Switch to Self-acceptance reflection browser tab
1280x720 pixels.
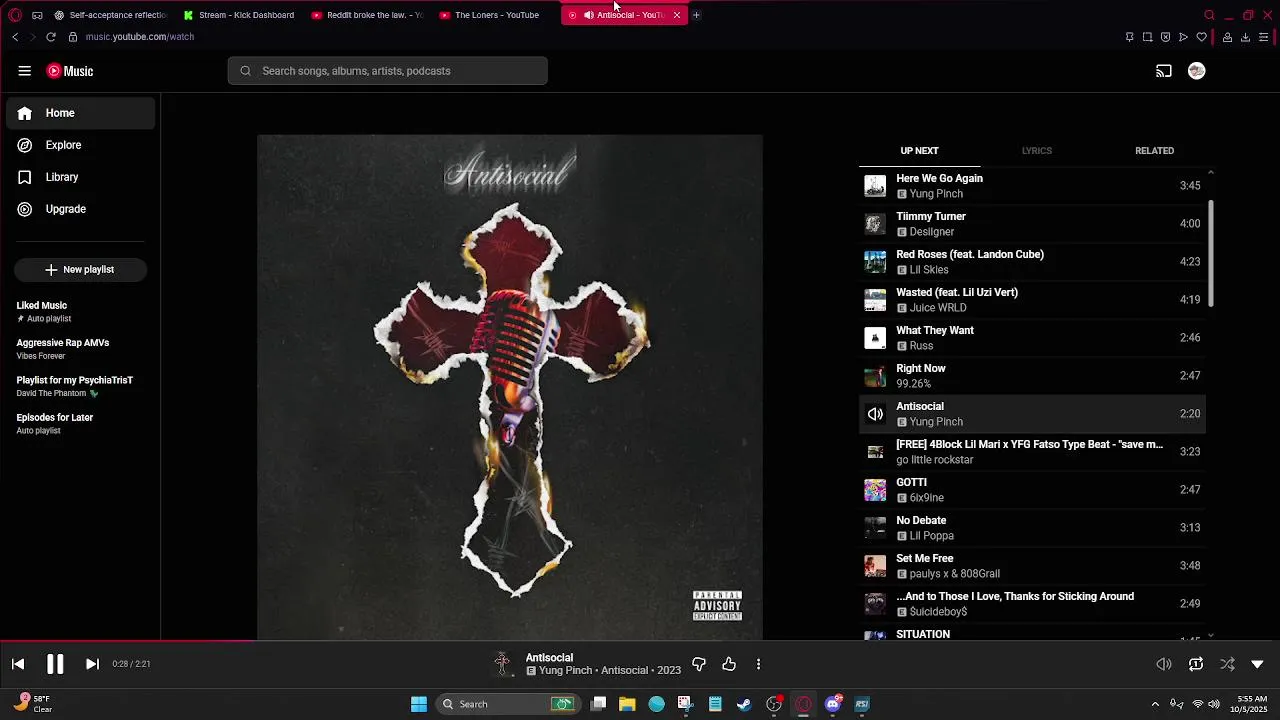pyautogui.click(x=111, y=15)
